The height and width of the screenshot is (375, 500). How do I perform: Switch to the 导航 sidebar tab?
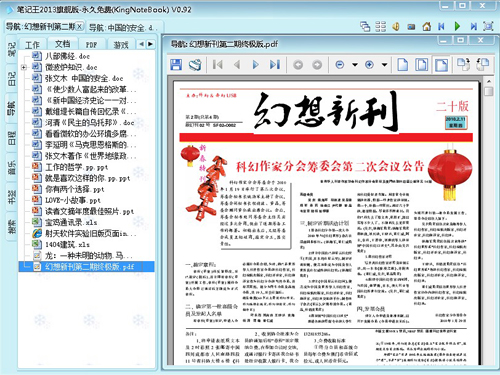tap(11, 108)
